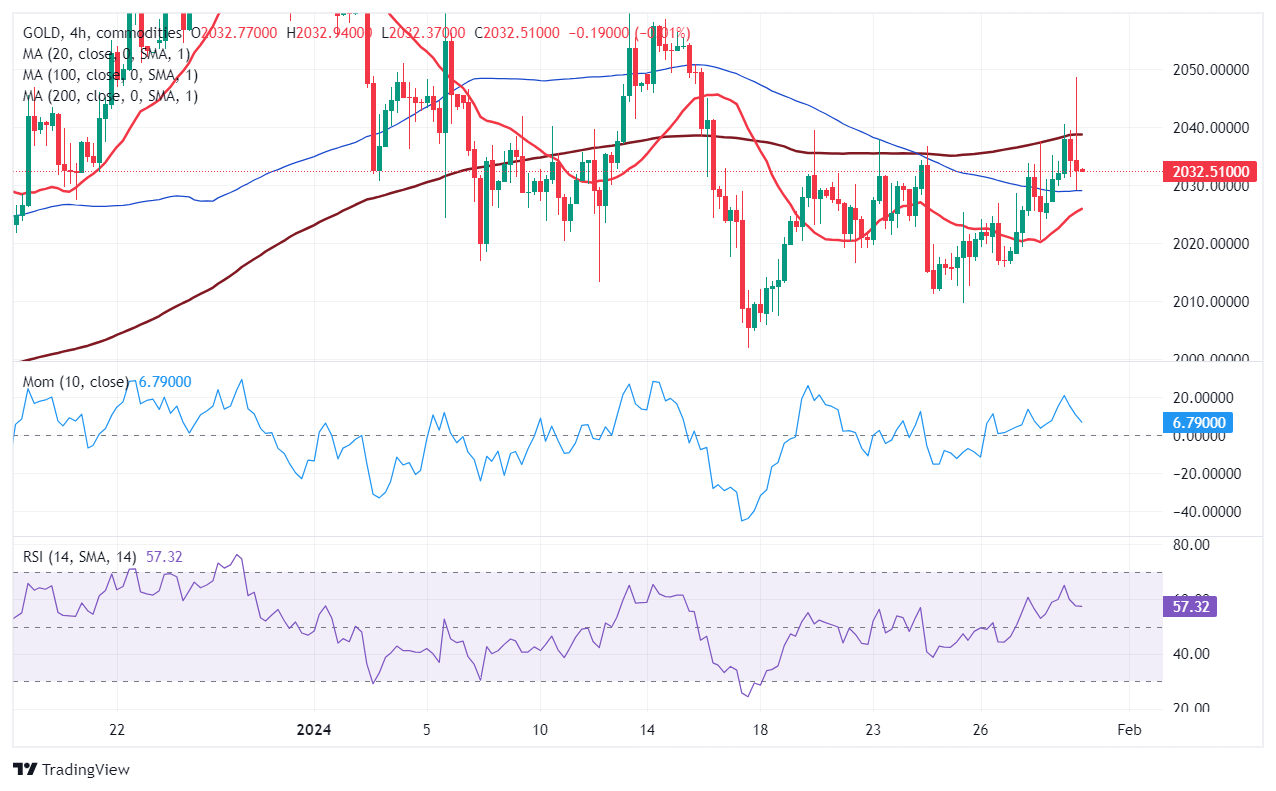The height and width of the screenshot is (791, 1276).
Task: Click the purple 57.32 RSI value tag
Action: [x=1188, y=607]
